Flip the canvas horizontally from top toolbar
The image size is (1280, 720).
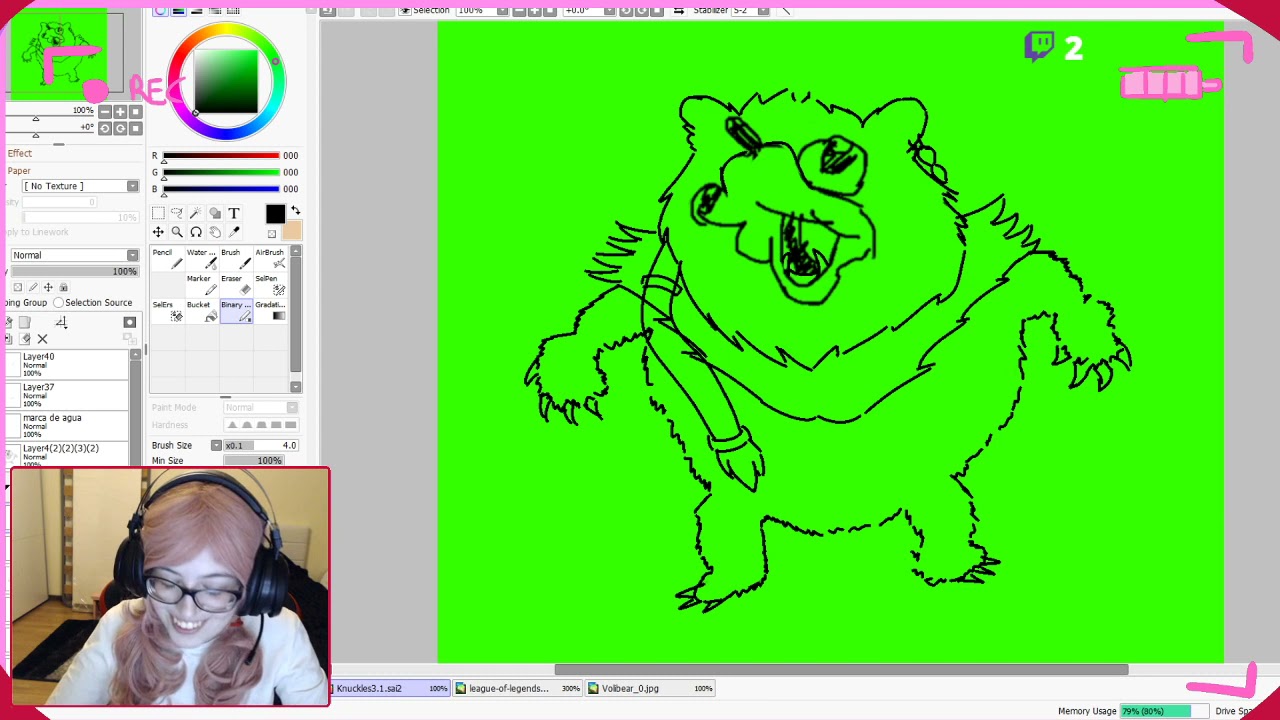coord(679,10)
